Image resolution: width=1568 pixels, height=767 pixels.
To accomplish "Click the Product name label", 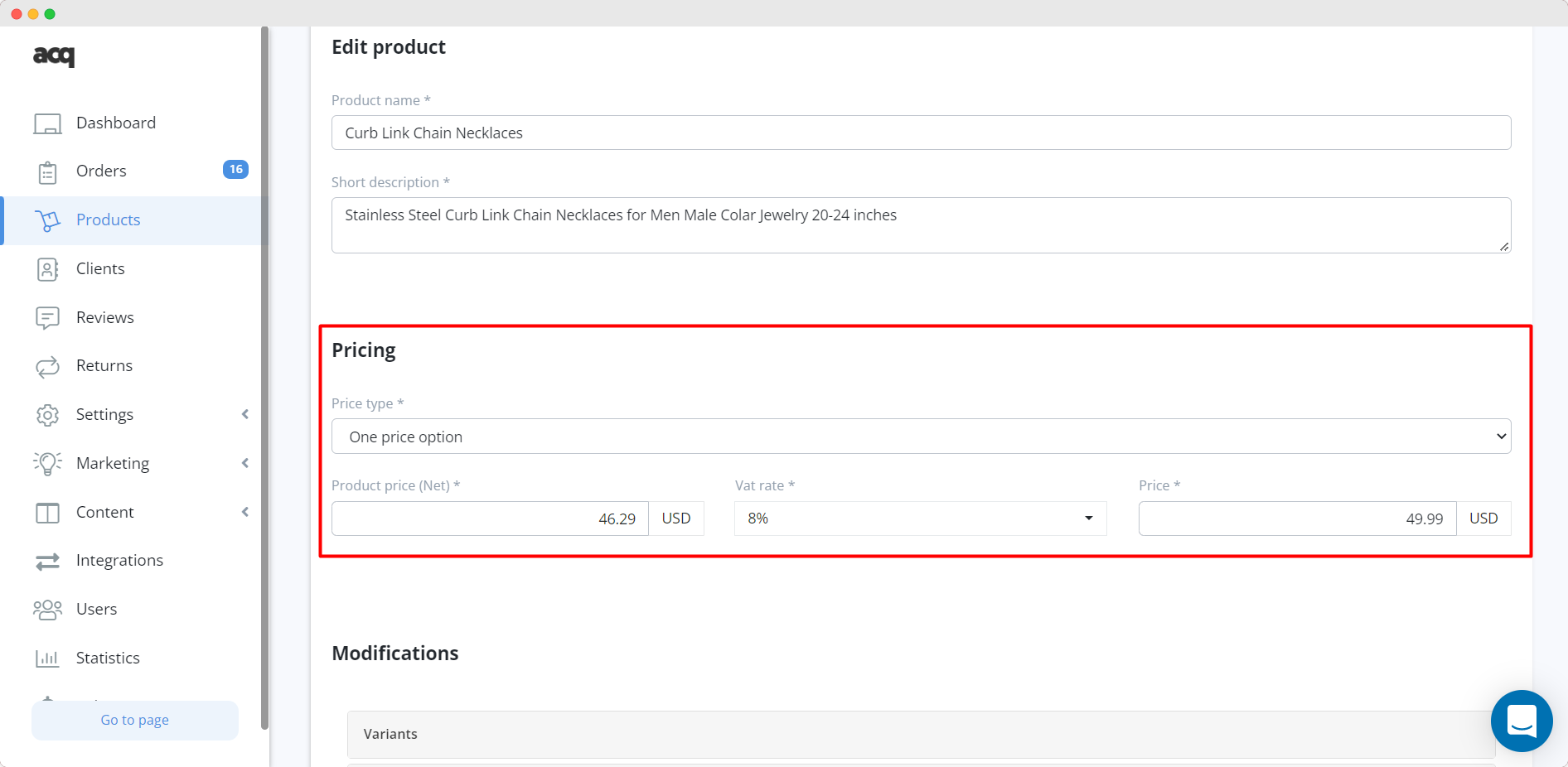I will 381,100.
